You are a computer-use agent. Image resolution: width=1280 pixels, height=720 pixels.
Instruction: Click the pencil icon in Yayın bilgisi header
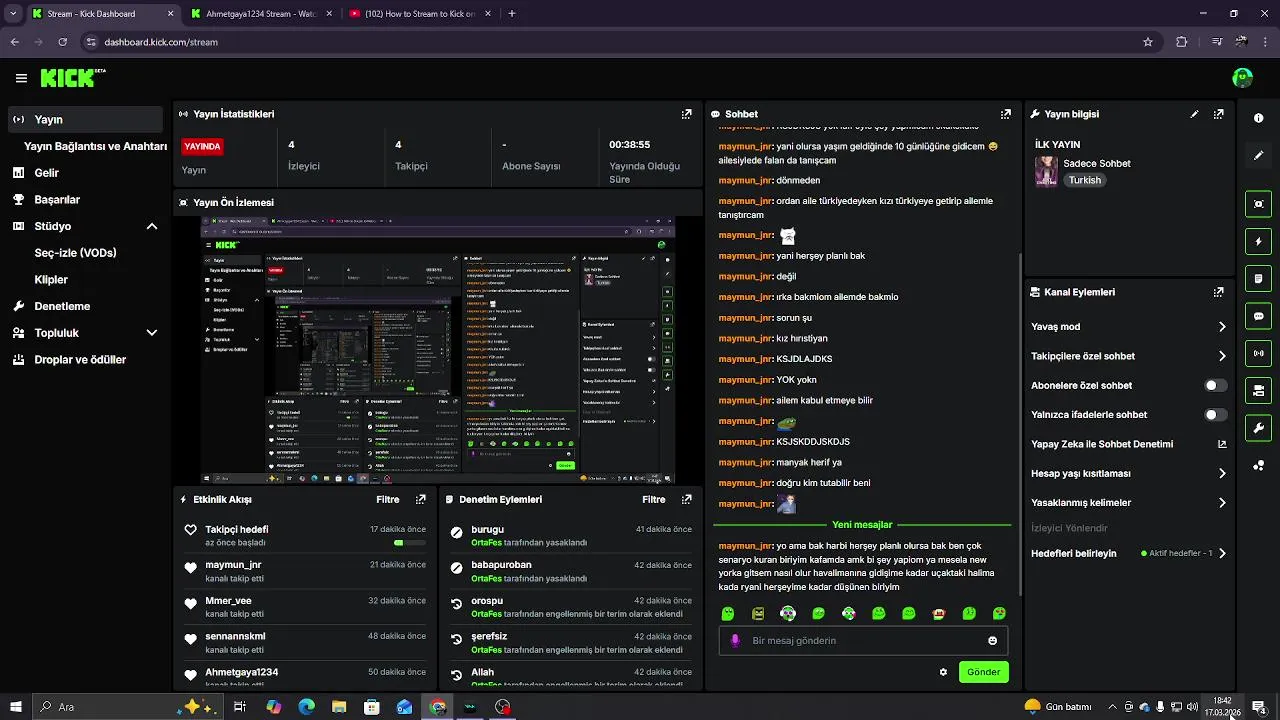click(x=1194, y=114)
